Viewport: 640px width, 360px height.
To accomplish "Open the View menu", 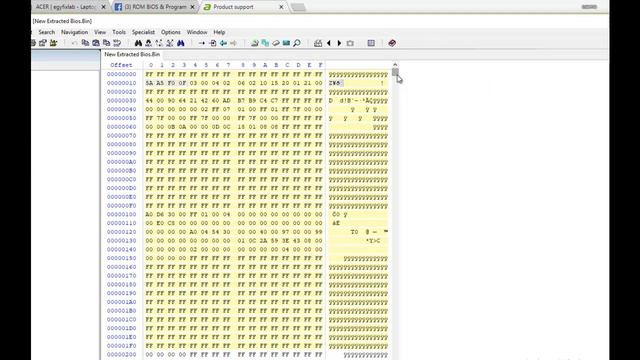I will click(100, 32).
